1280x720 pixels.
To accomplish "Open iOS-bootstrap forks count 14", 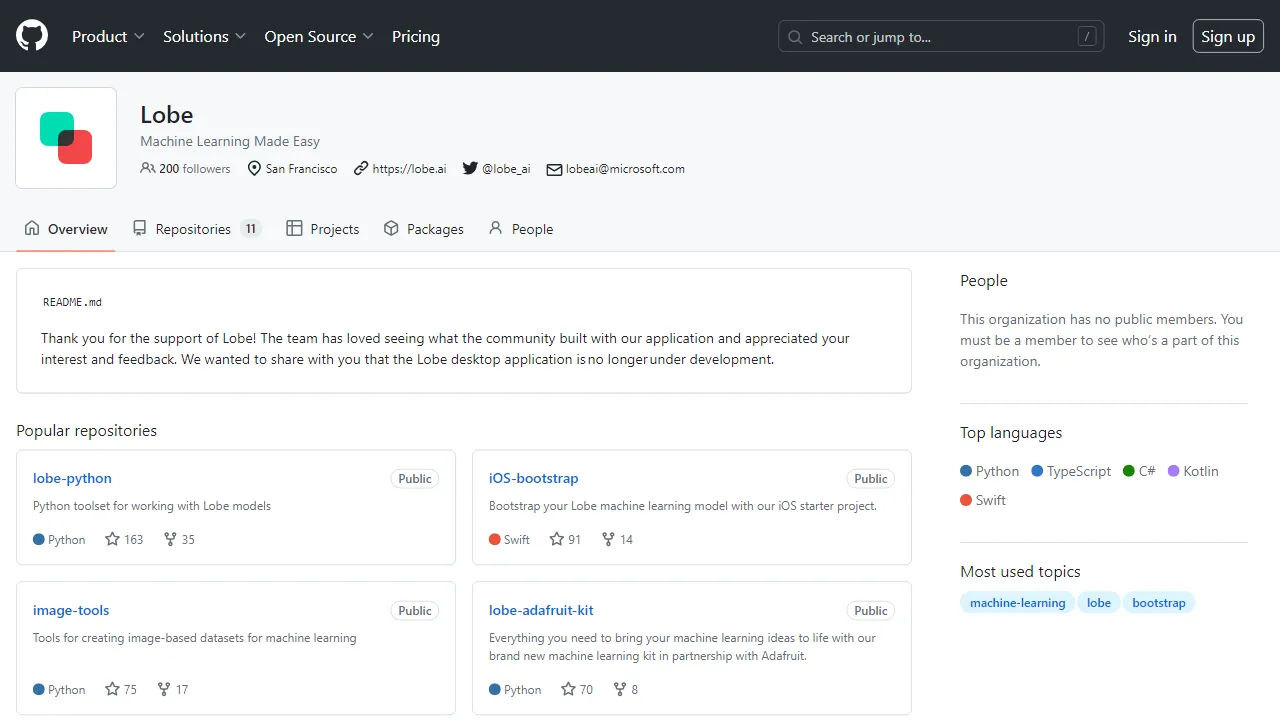I will pyautogui.click(x=617, y=539).
